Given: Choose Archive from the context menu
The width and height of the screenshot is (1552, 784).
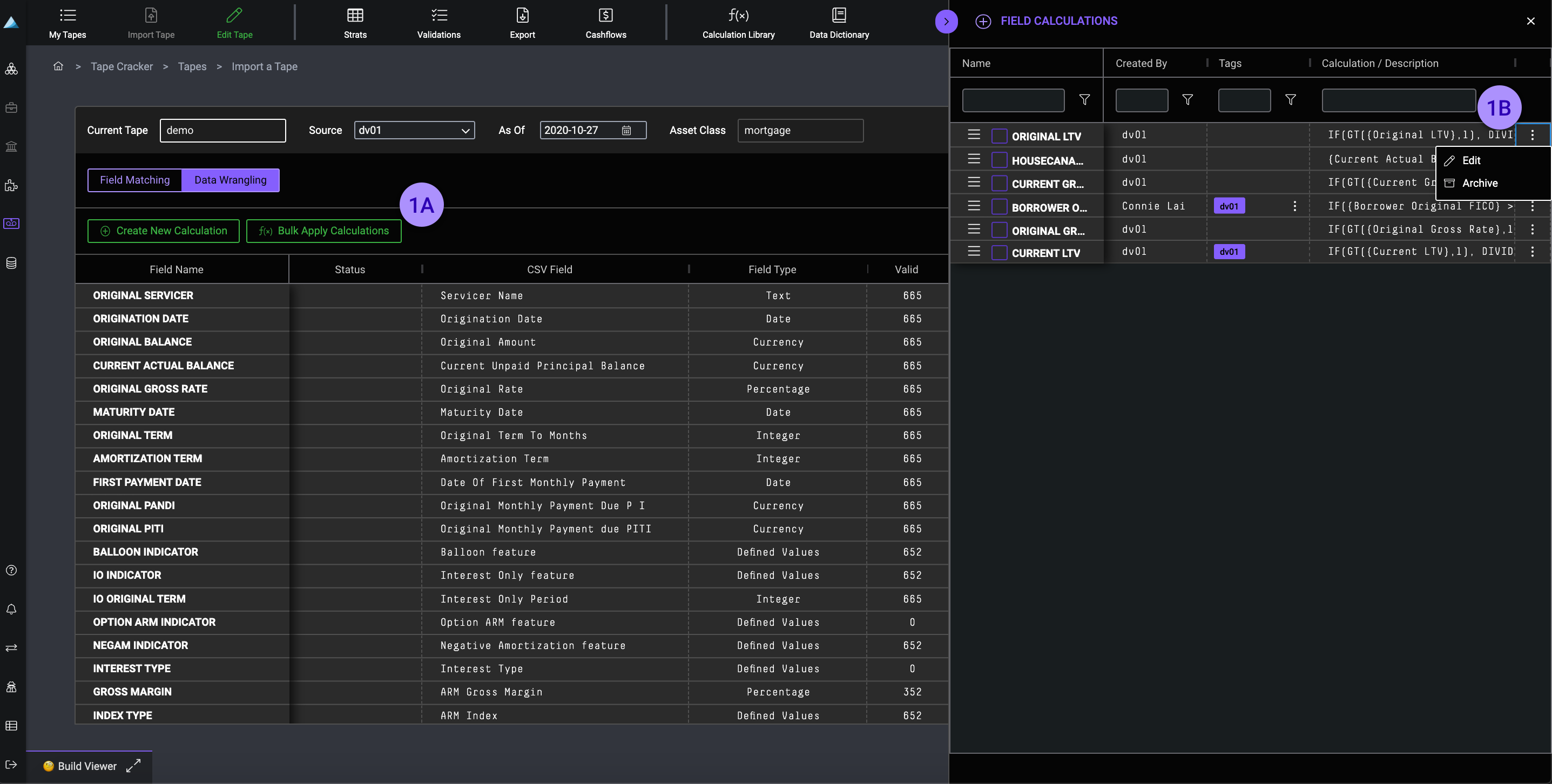Looking at the screenshot, I should pos(1479,183).
